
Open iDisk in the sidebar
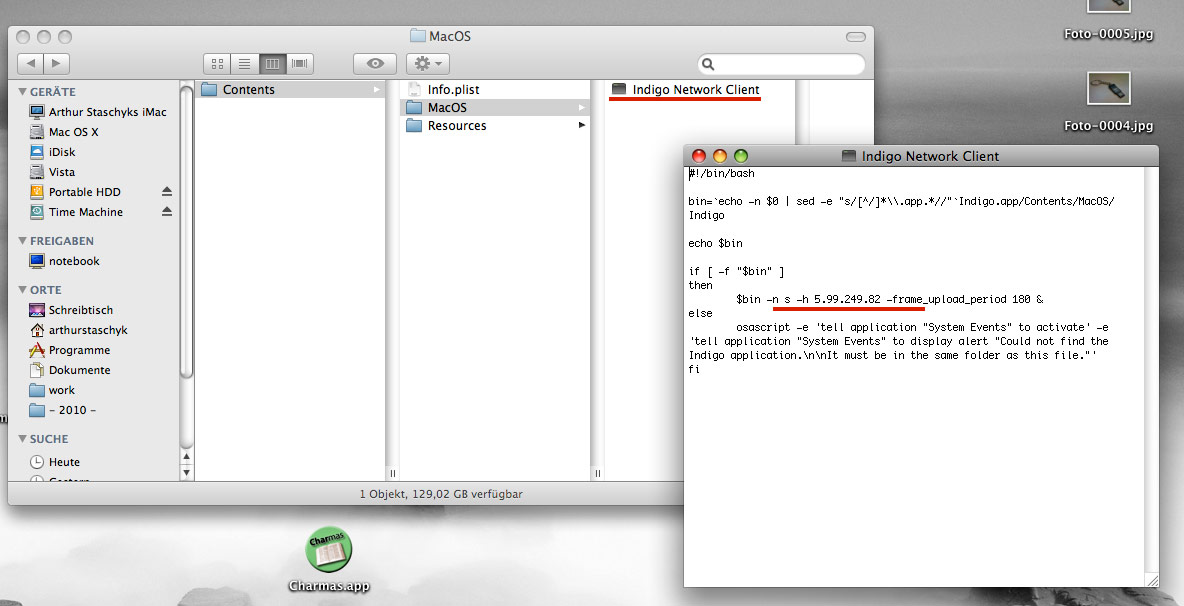(53, 152)
